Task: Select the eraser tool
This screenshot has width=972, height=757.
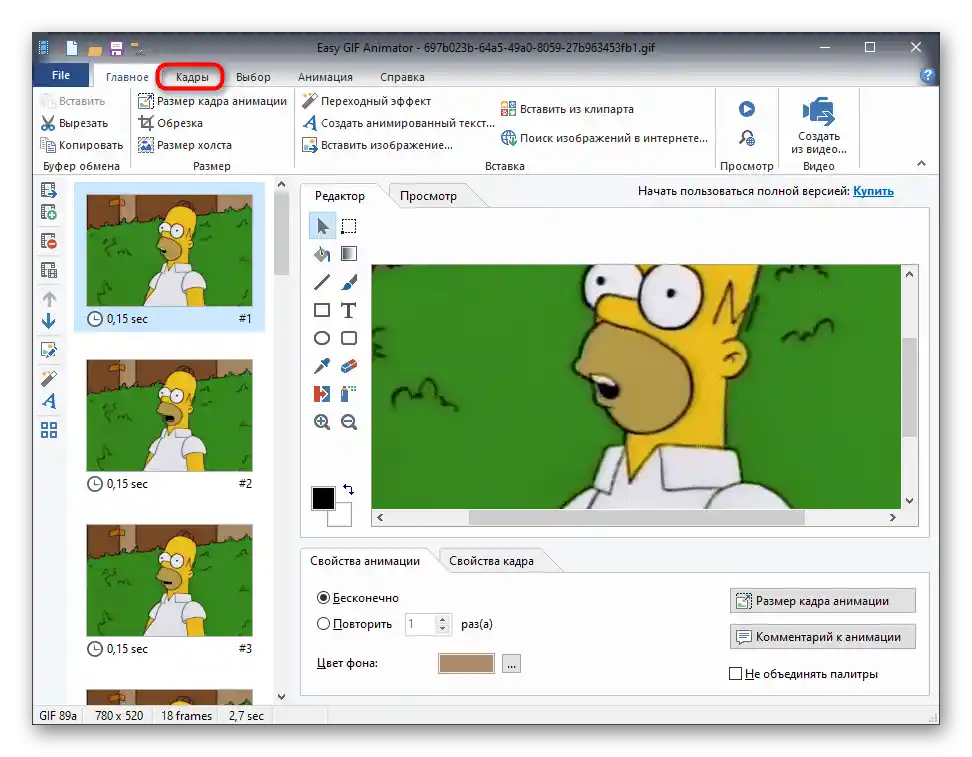Action: coord(349,366)
